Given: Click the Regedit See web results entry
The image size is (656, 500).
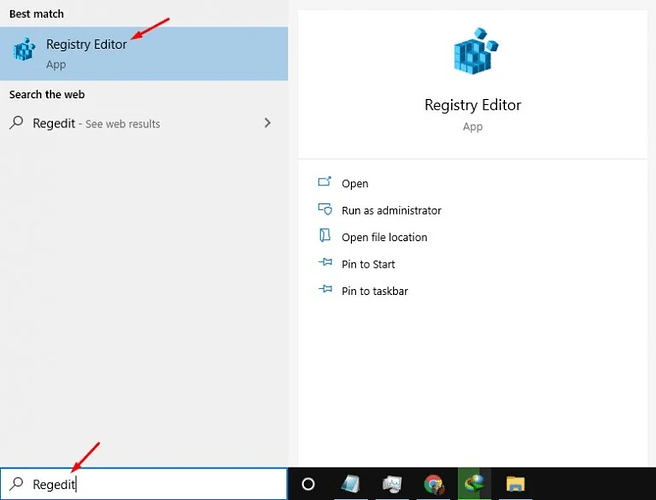Looking at the screenshot, I should point(144,123).
